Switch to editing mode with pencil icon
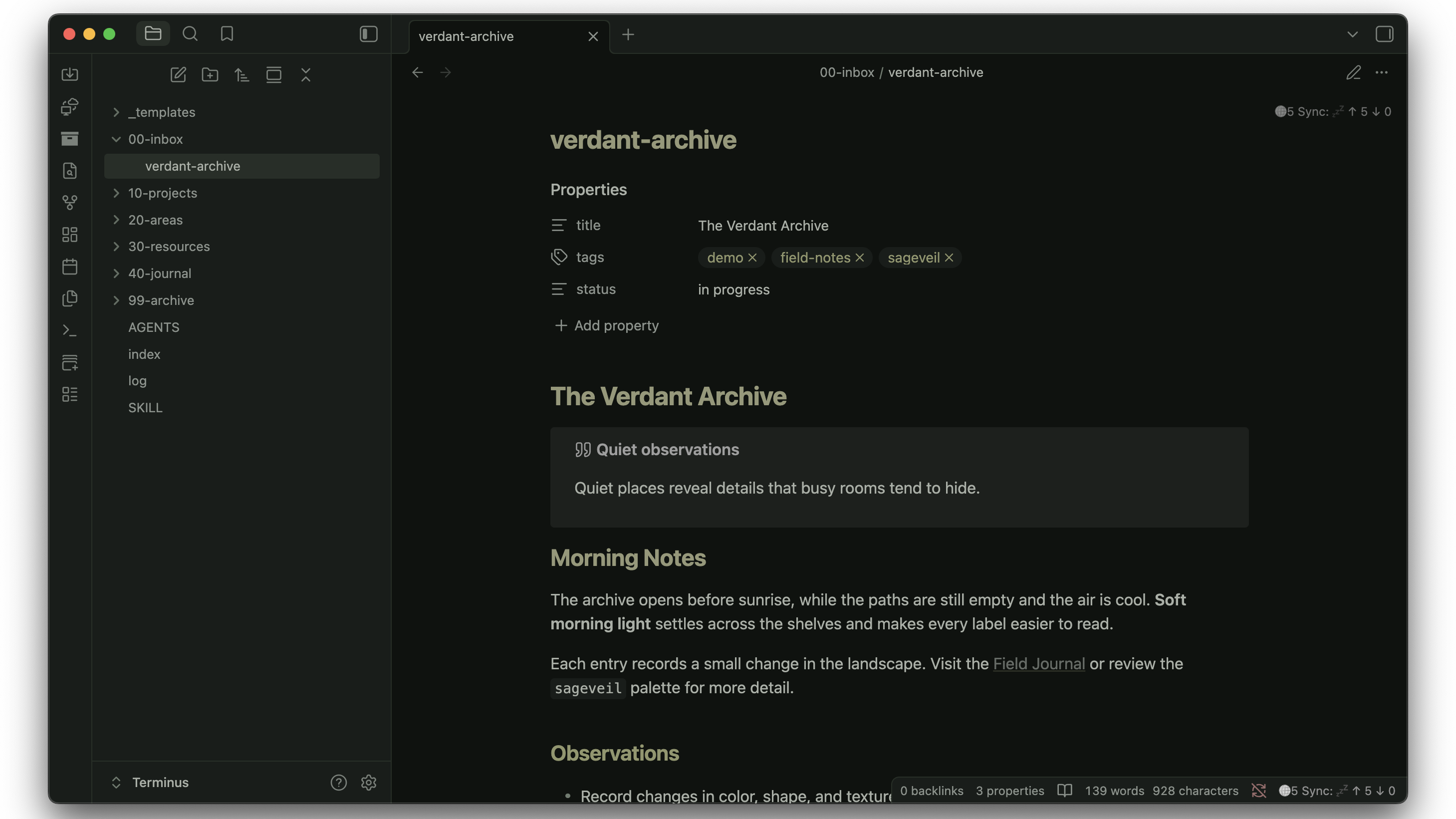Screen dimensions: 1456x819 [1353, 72]
